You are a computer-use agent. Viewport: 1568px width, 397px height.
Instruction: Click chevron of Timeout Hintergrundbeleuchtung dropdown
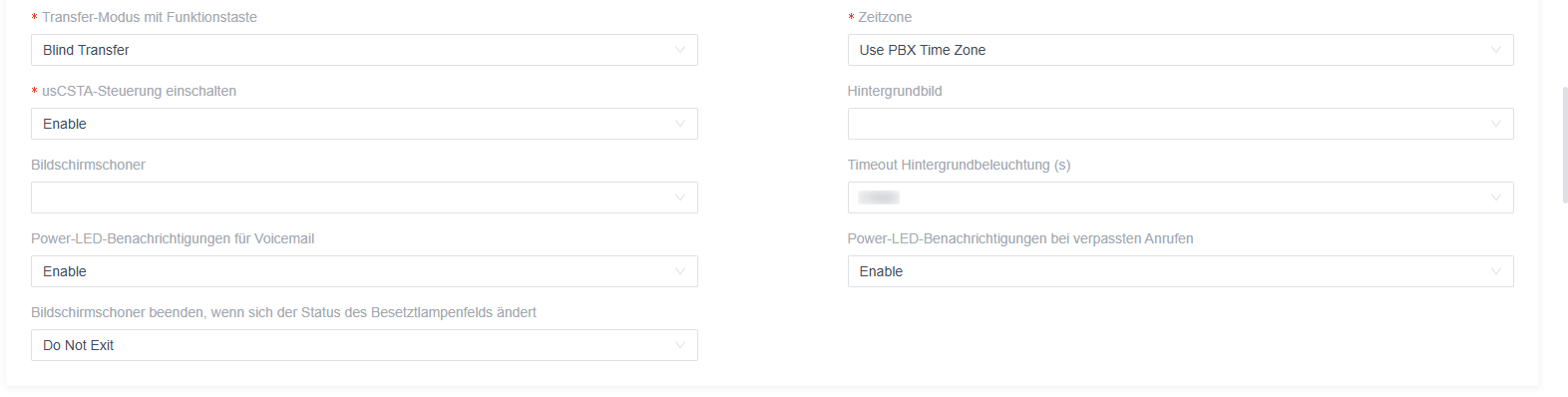pyautogui.click(x=1496, y=198)
